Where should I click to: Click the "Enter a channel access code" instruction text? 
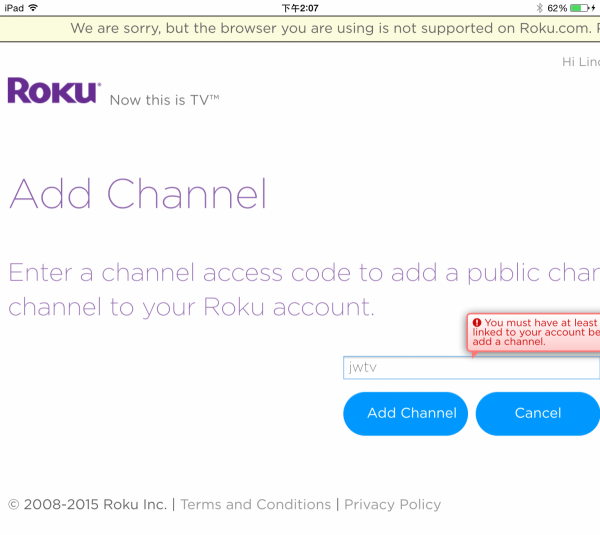point(300,289)
